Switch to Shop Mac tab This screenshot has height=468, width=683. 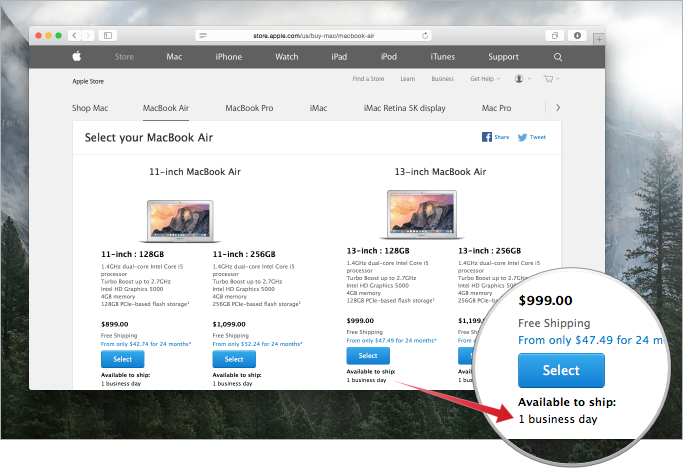pos(90,108)
